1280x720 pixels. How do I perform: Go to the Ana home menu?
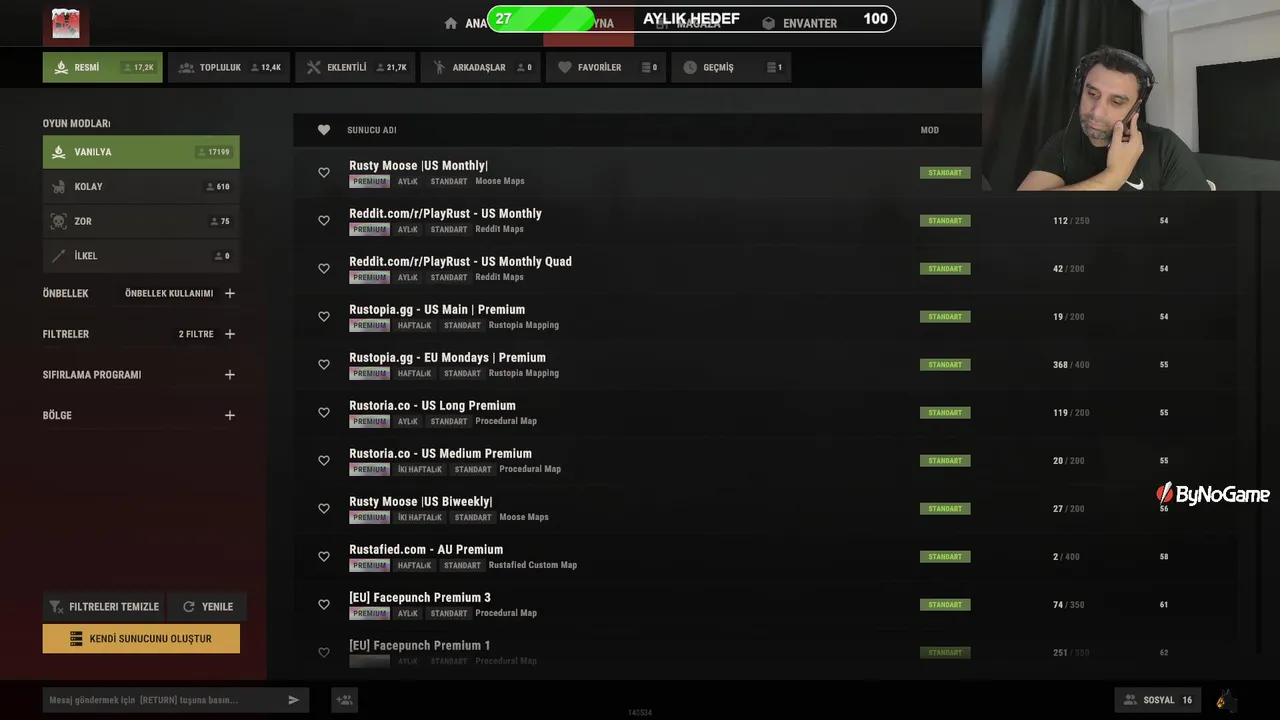(465, 23)
